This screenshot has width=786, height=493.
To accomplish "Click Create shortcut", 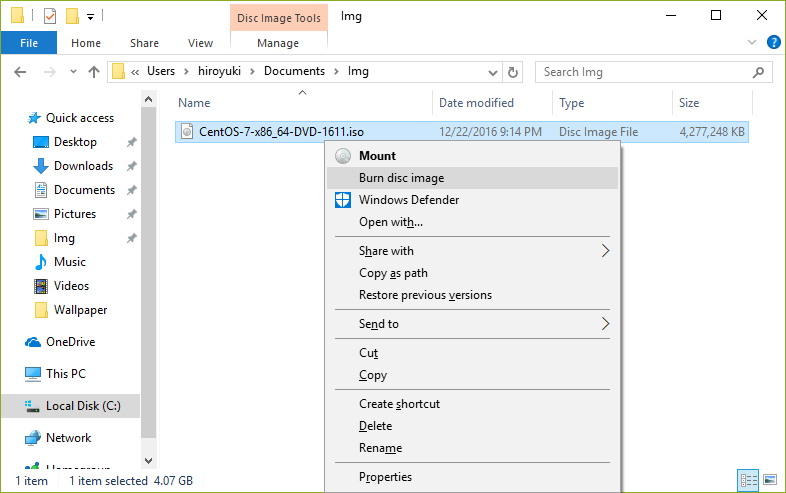I will pos(472,404).
